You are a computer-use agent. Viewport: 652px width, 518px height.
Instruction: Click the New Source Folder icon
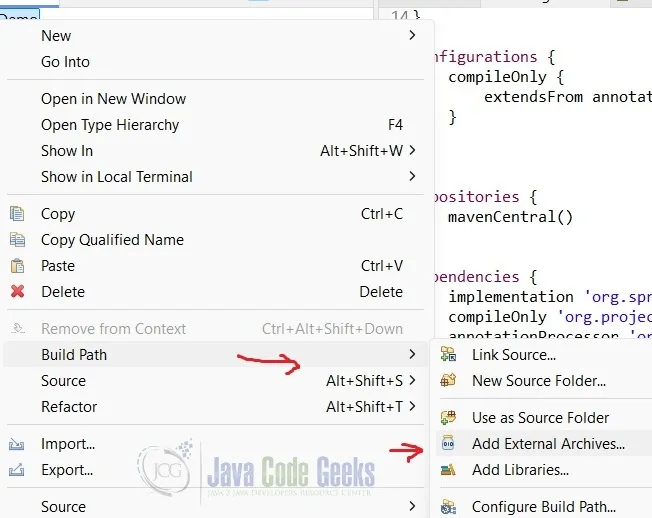click(448, 380)
